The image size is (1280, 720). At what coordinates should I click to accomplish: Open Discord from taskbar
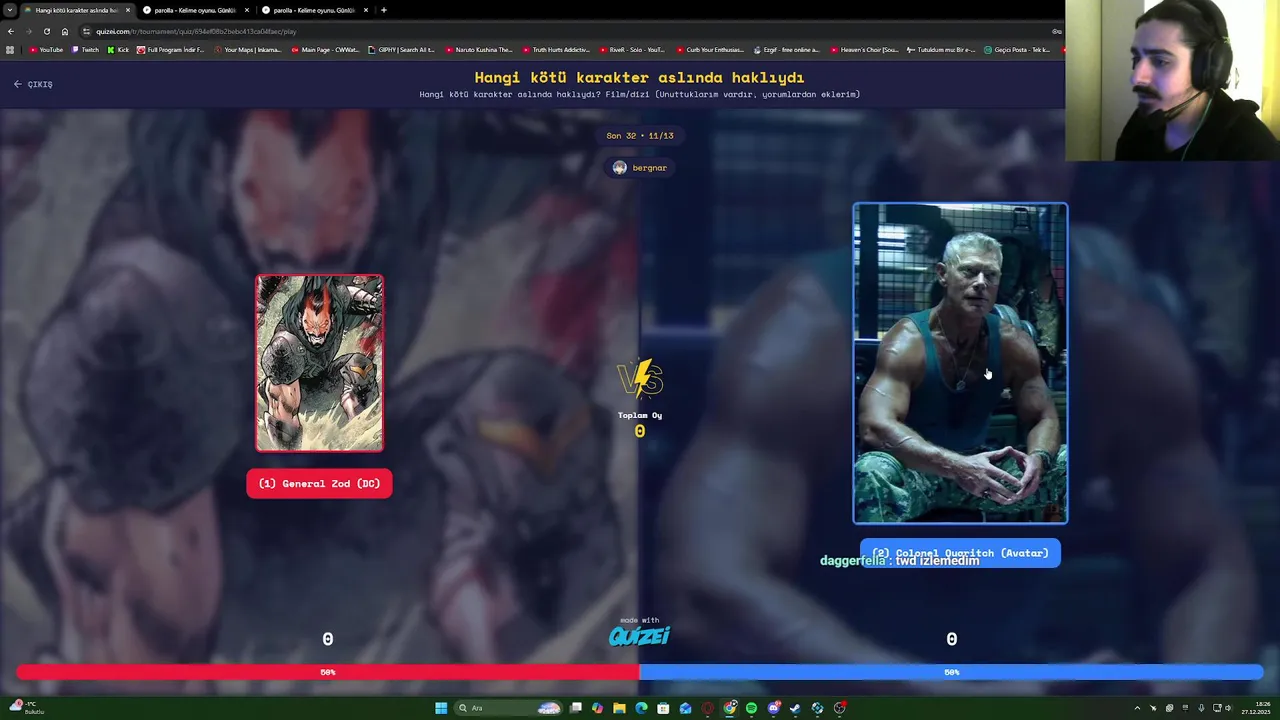click(x=773, y=708)
